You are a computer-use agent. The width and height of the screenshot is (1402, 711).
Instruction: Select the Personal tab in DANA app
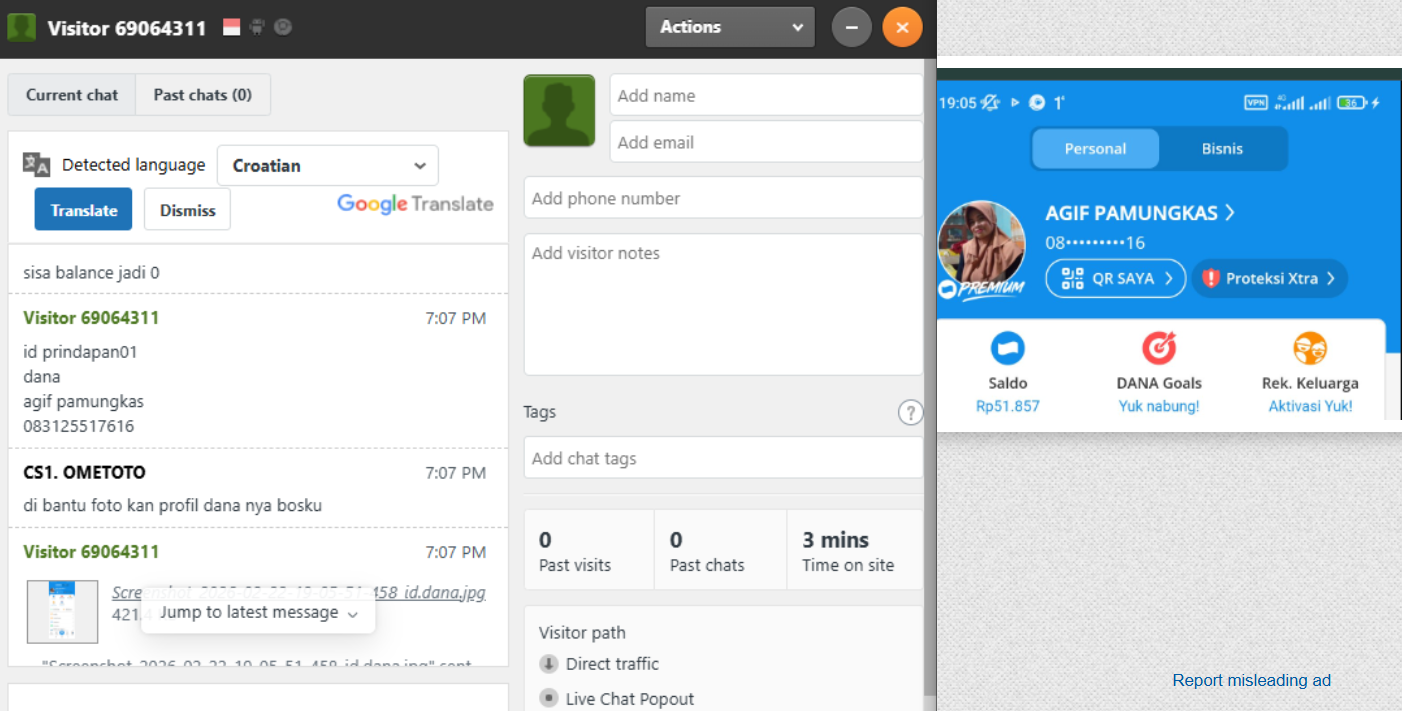pyautogui.click(x=1095, y=149)
